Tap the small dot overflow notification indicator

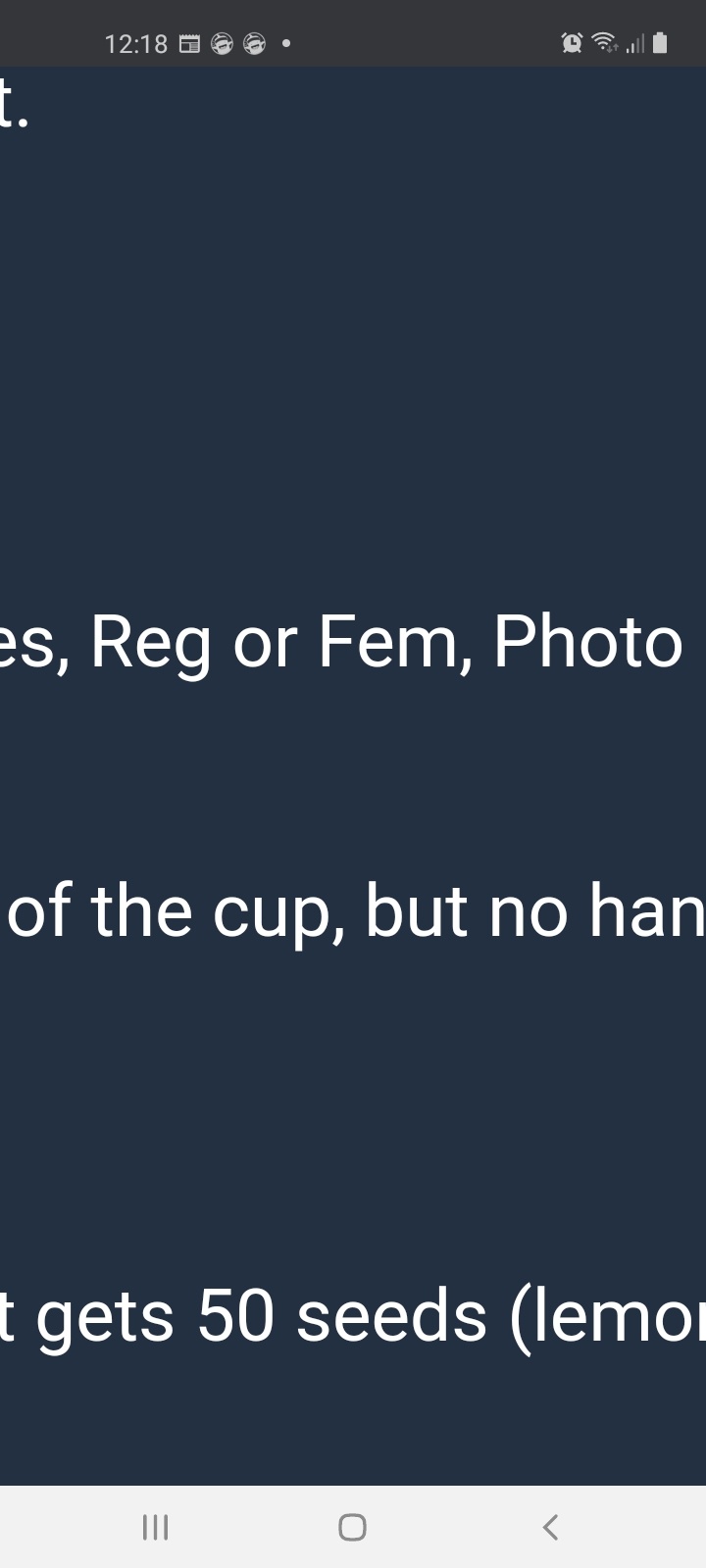coord(286,43)
